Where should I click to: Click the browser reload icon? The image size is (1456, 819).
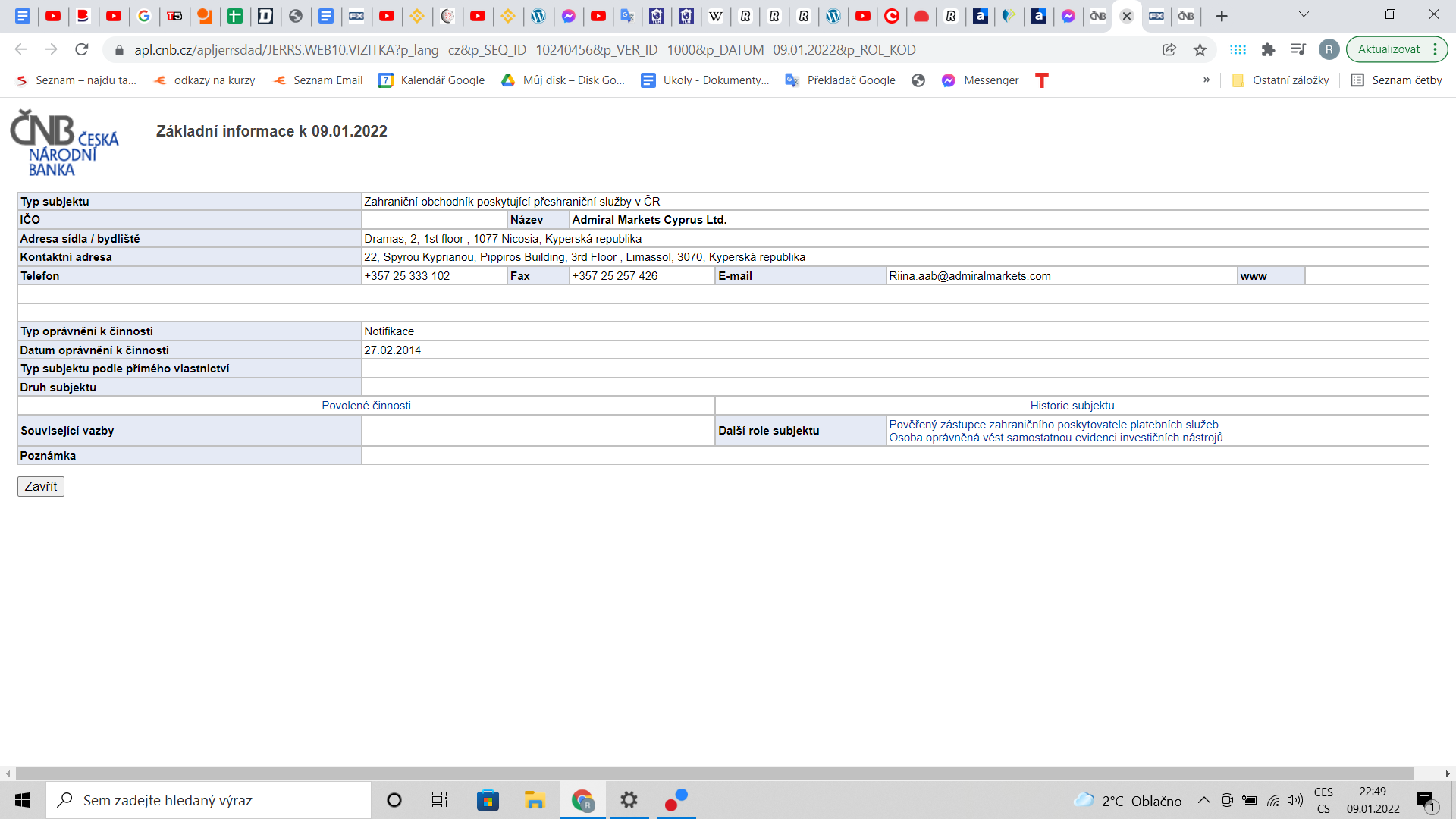[x=82, y=49]
